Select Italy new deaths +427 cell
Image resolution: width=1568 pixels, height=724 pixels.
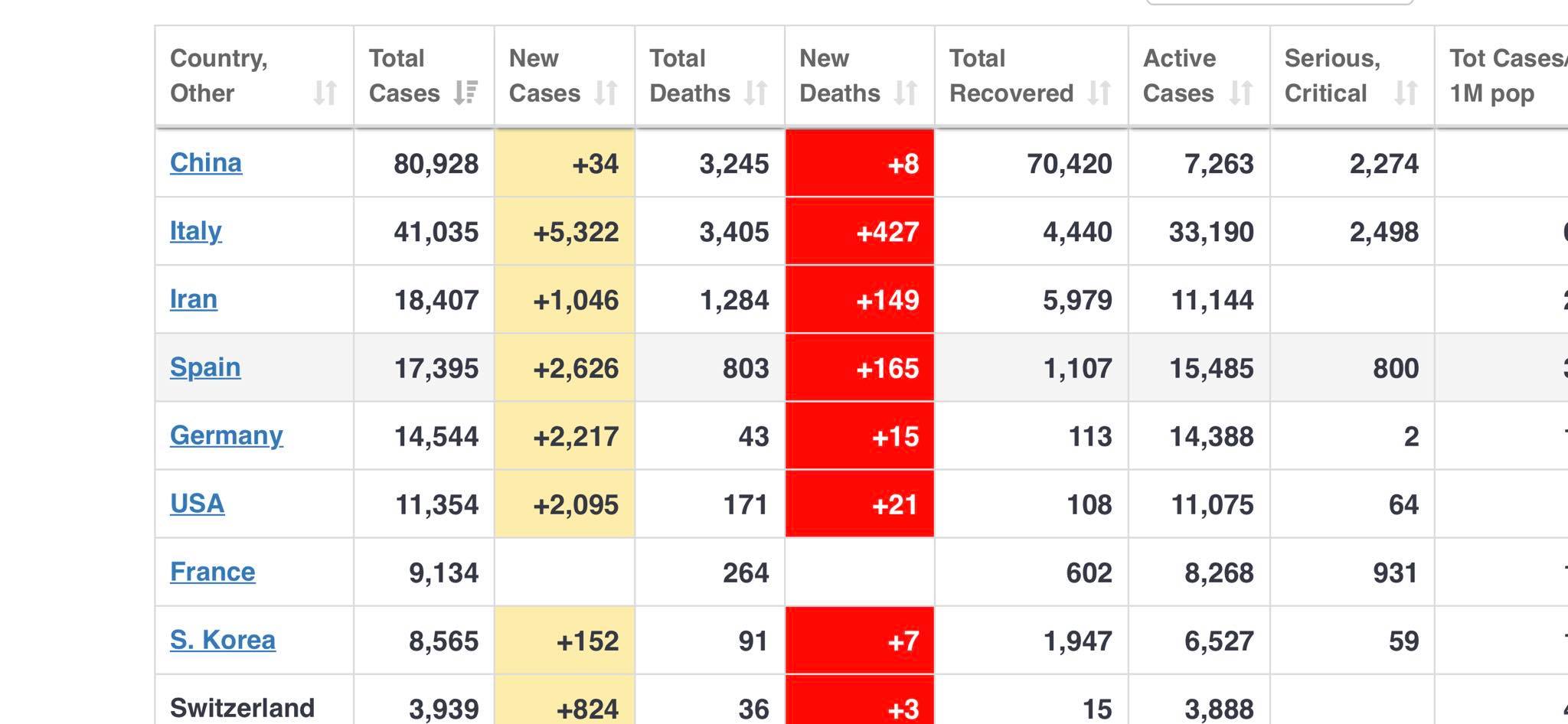point(860,232)
